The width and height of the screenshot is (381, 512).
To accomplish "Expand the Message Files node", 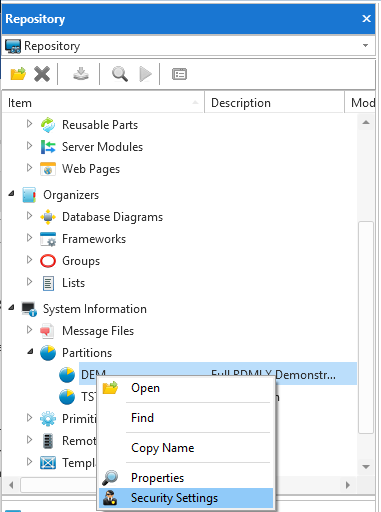I will tap(29, 330).
